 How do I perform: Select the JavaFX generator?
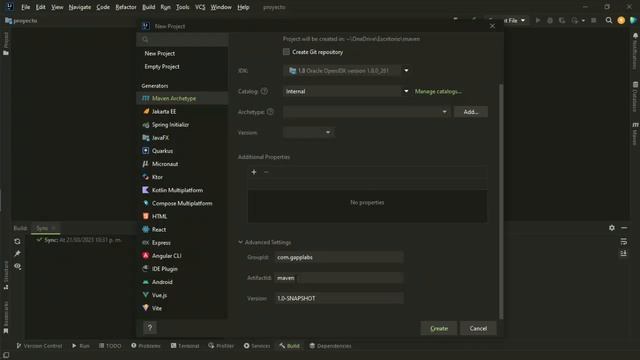tap(182, 138)
